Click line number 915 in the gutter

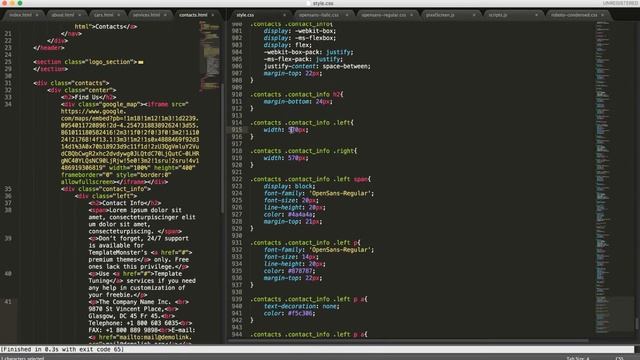tap(237, 130)
